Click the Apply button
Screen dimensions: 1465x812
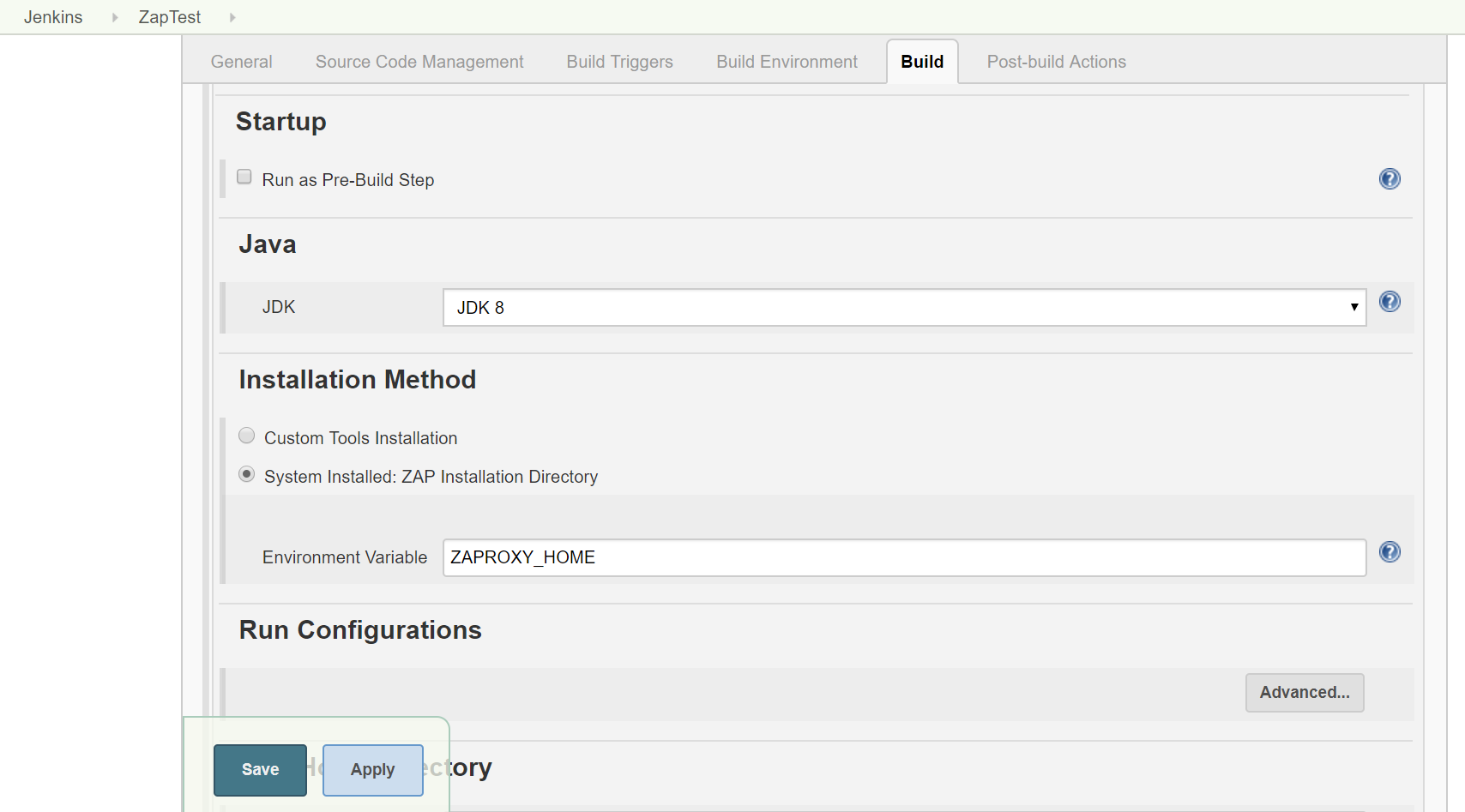point(372,770)
